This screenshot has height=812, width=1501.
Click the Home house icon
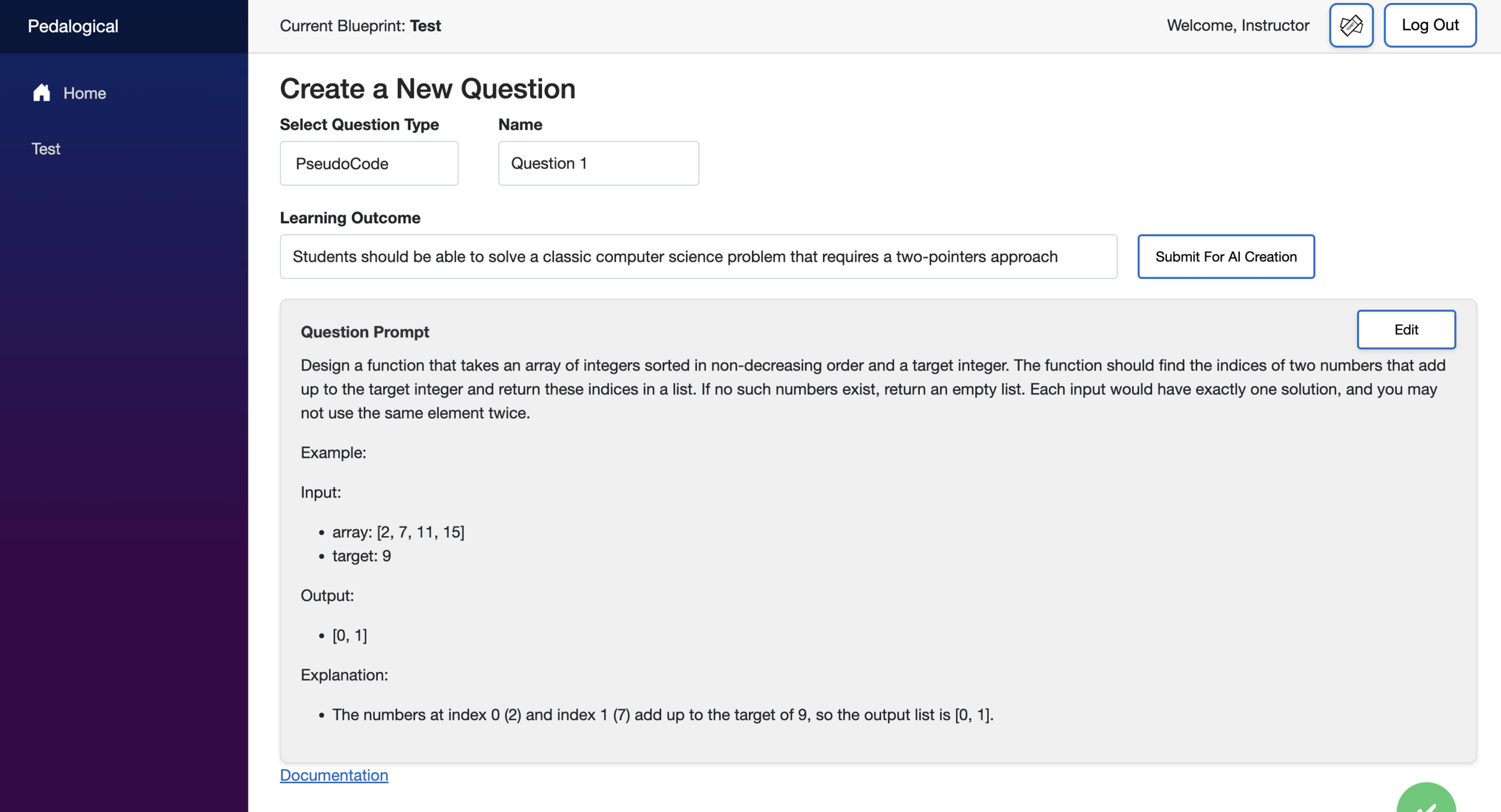point(42,93)
